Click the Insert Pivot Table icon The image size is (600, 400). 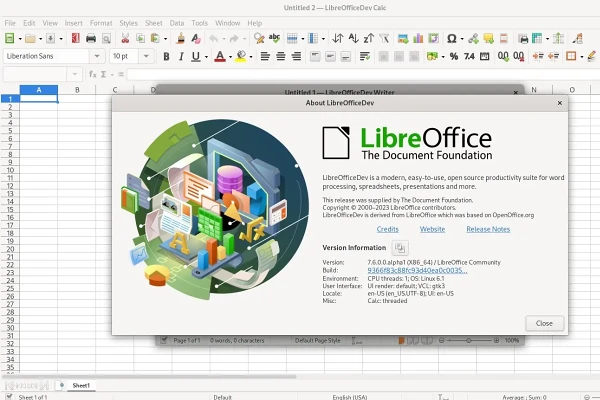433,38
